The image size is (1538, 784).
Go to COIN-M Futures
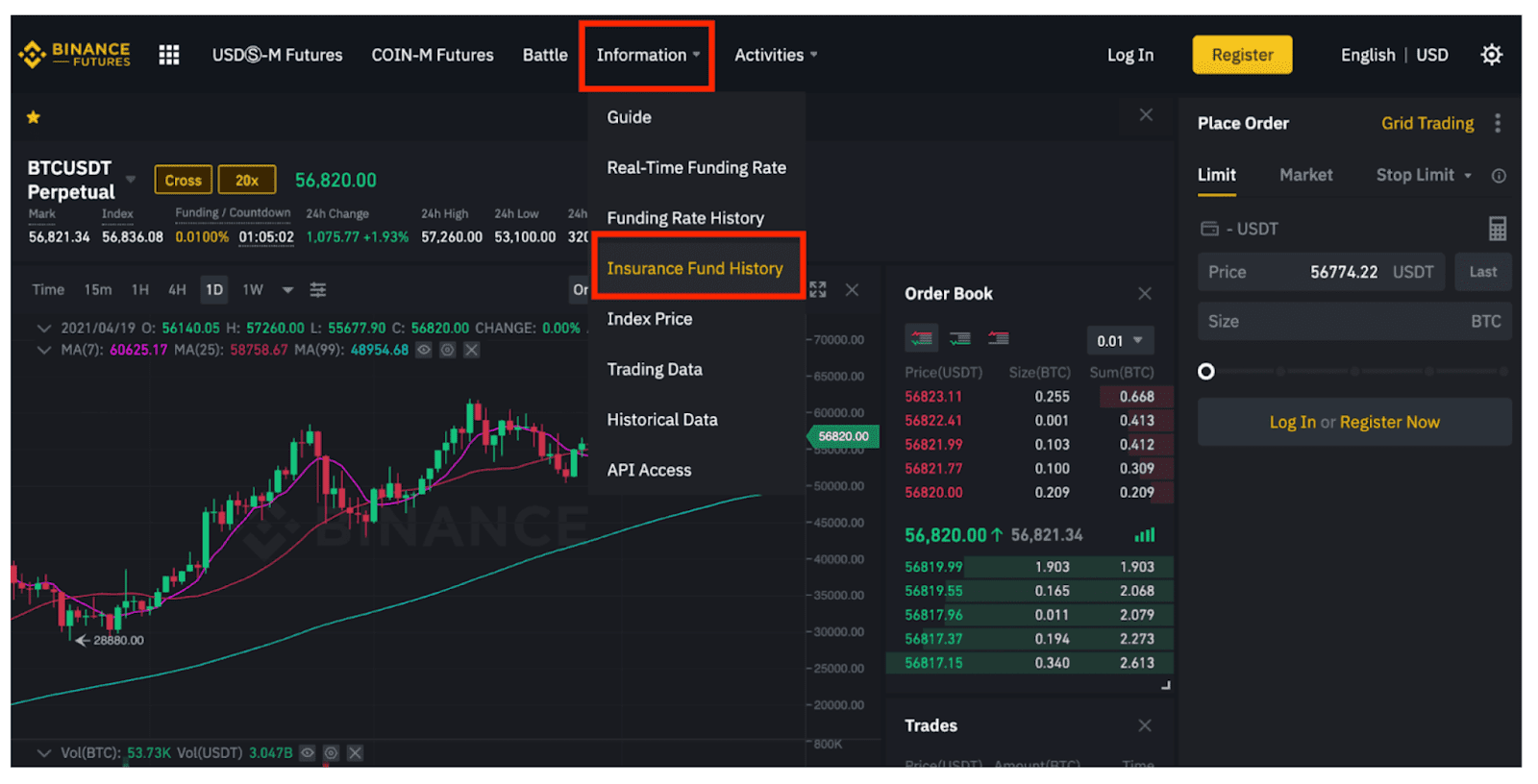tap(433, 55)
